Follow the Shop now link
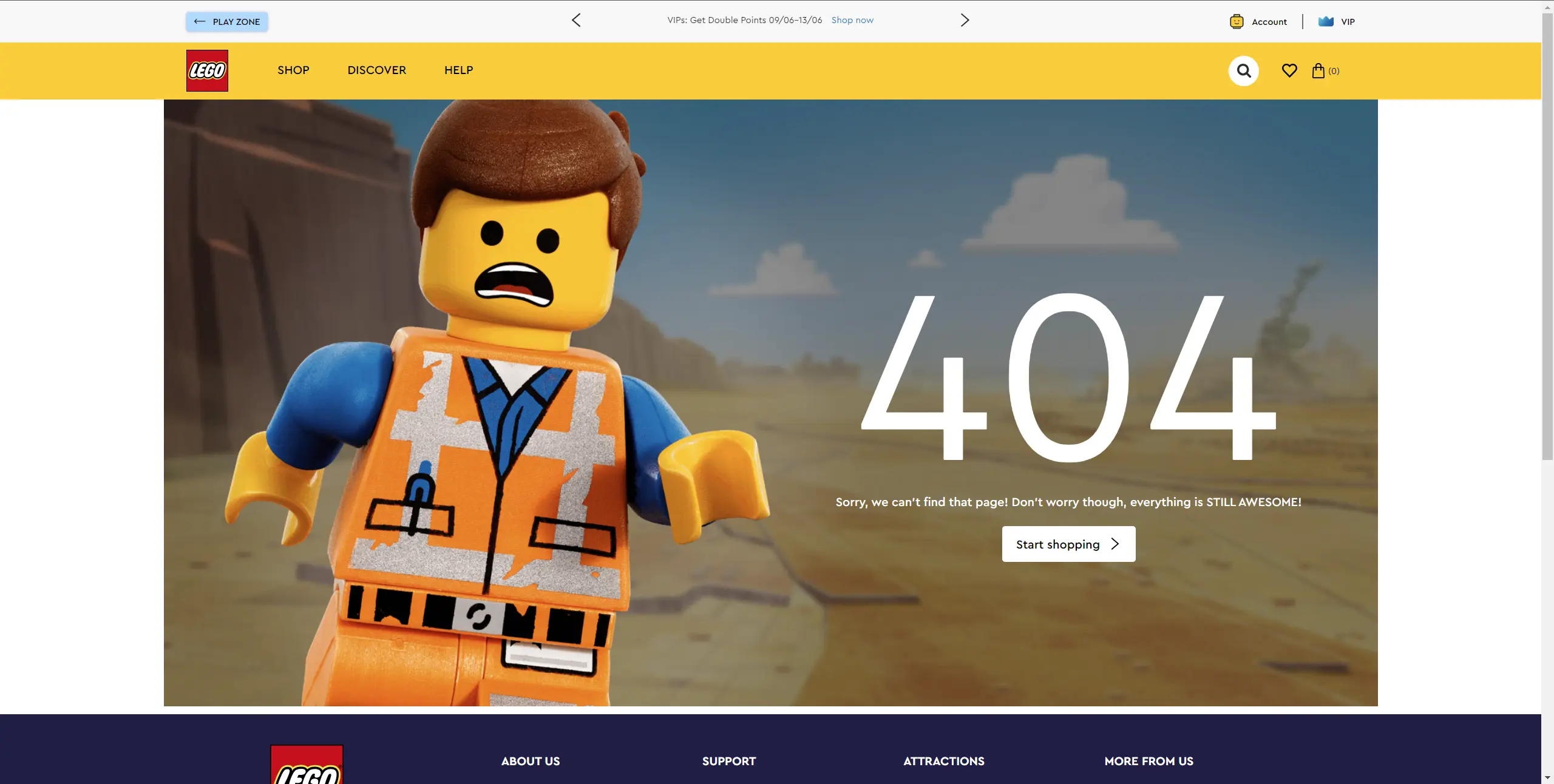The width and height of the screenshot is (1554, 784). coord(852,20)
